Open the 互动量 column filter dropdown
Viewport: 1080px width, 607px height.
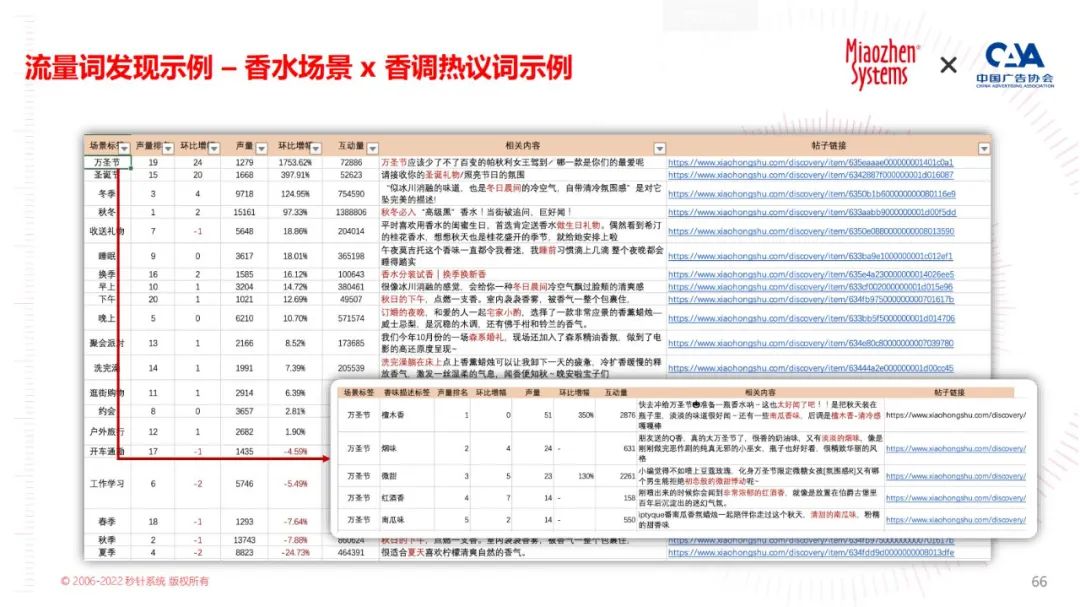click(x=373, y=148)
